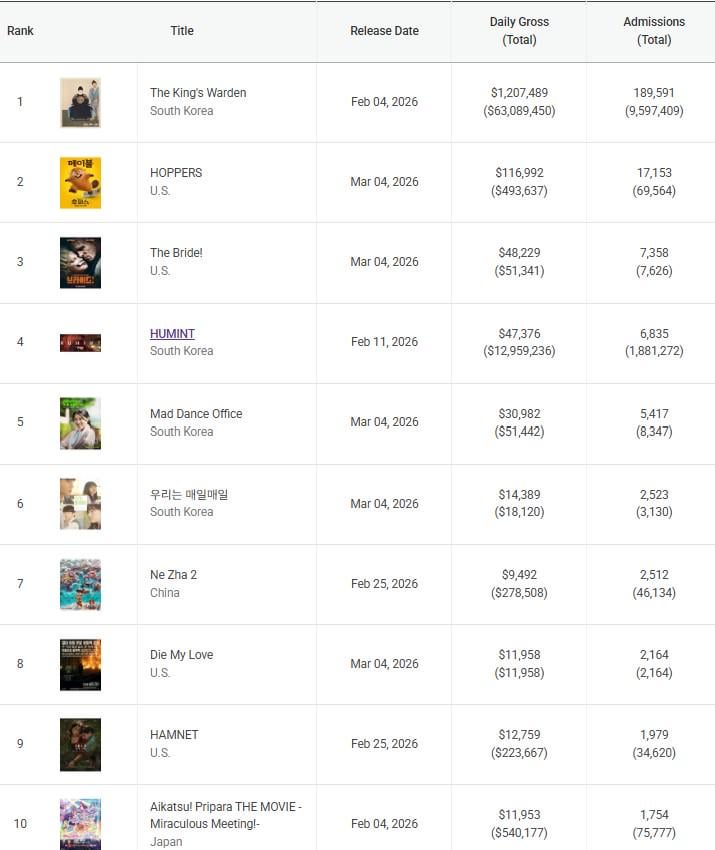715x850 pixels.
Task: Click the Rank column header
Action: click(x=20, y=31)
